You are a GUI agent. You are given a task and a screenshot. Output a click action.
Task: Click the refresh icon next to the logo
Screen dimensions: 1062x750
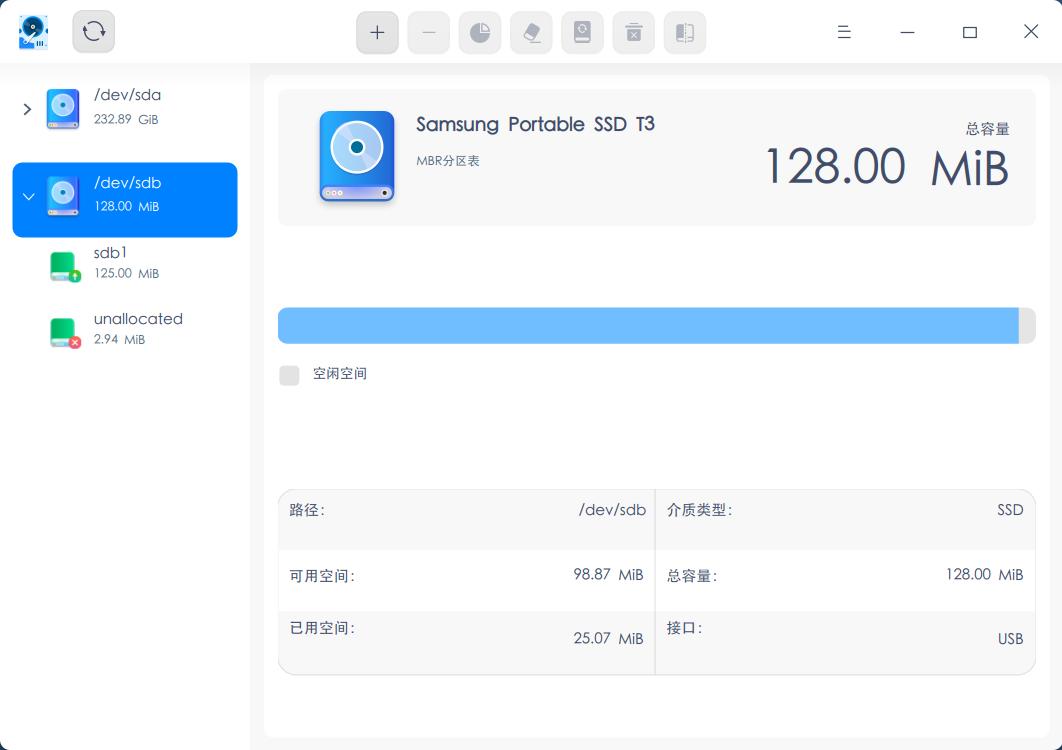click(x=93, y=31)
